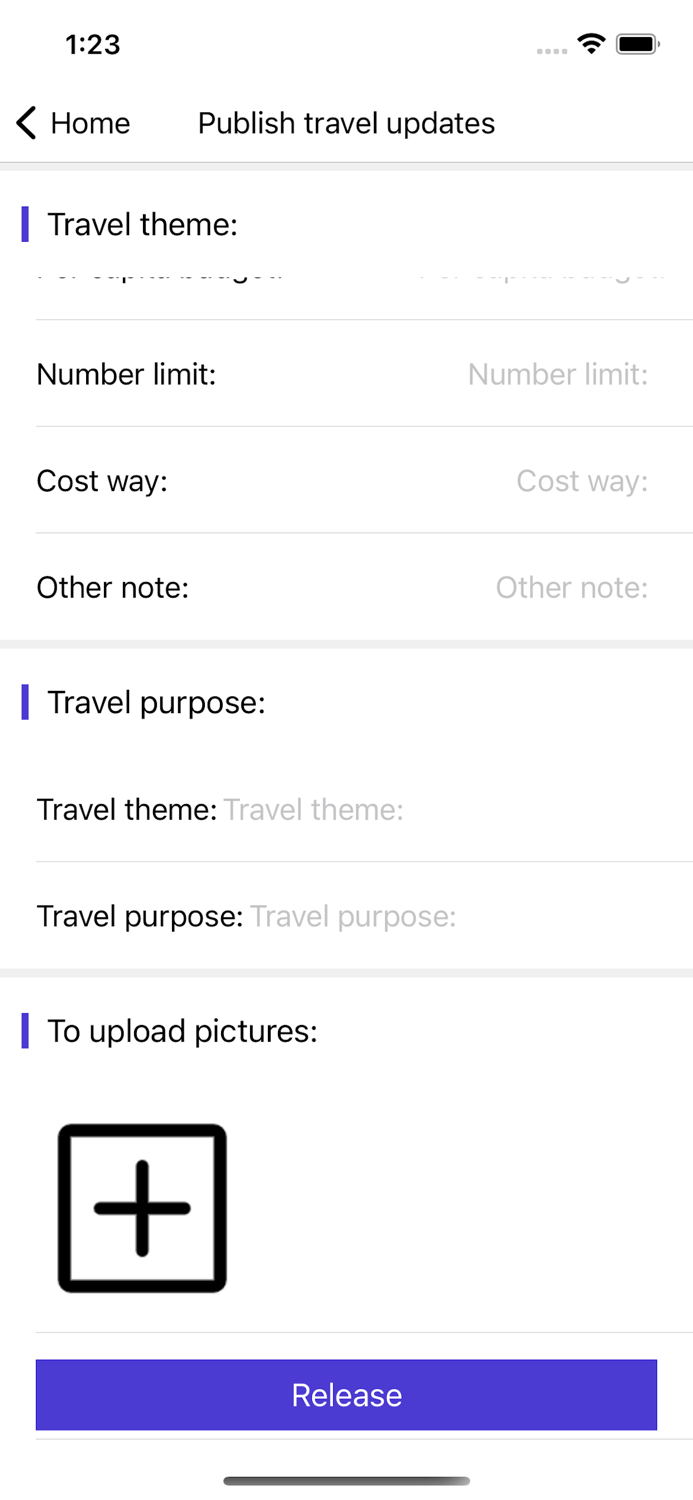Viewport: 693px width, 1500px height.
Task: Tap the Publish travel updates title
Action: (346, 122)
